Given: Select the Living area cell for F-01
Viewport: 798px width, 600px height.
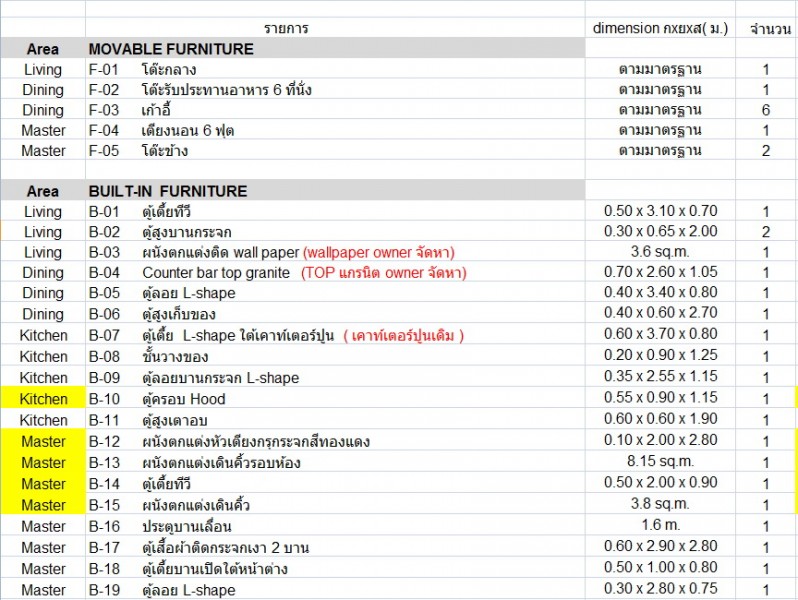Looking at the screenshot, I should pyautogui.click(x=43, y=69).
